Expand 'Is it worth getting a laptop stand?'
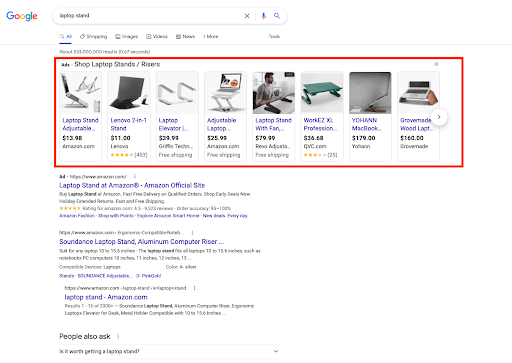The width and height of the screenshot is (512, 363). click(x=170, y=351)
